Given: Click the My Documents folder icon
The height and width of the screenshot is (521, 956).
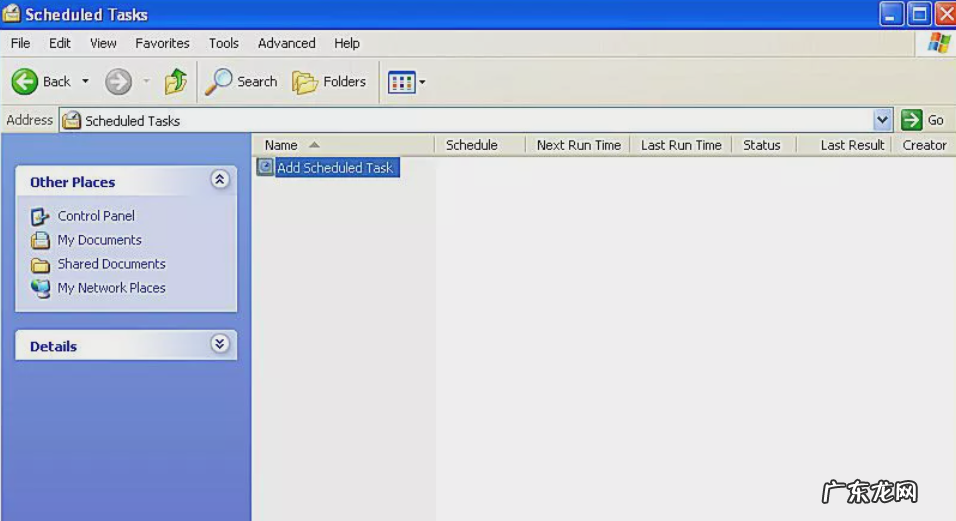Looking at the screenshot, I should (x=40, y=240).
